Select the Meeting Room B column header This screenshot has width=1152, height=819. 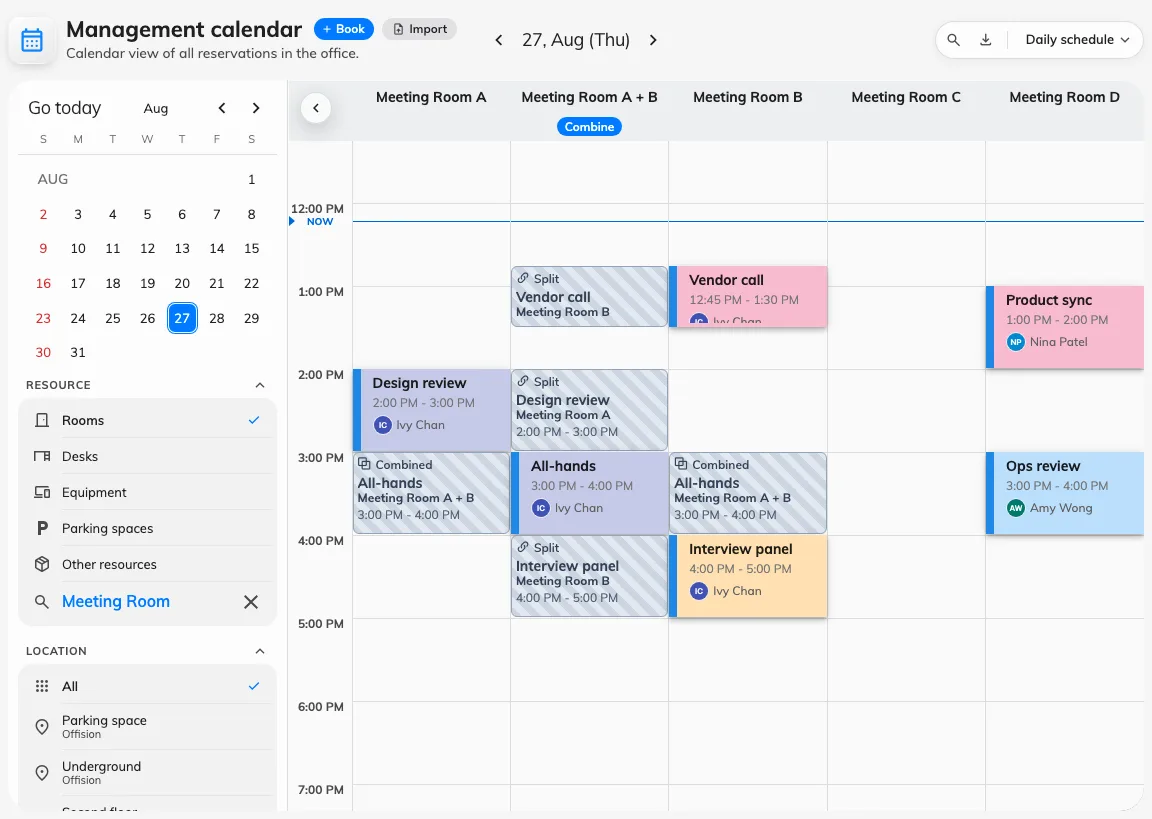tap(748, 97)
